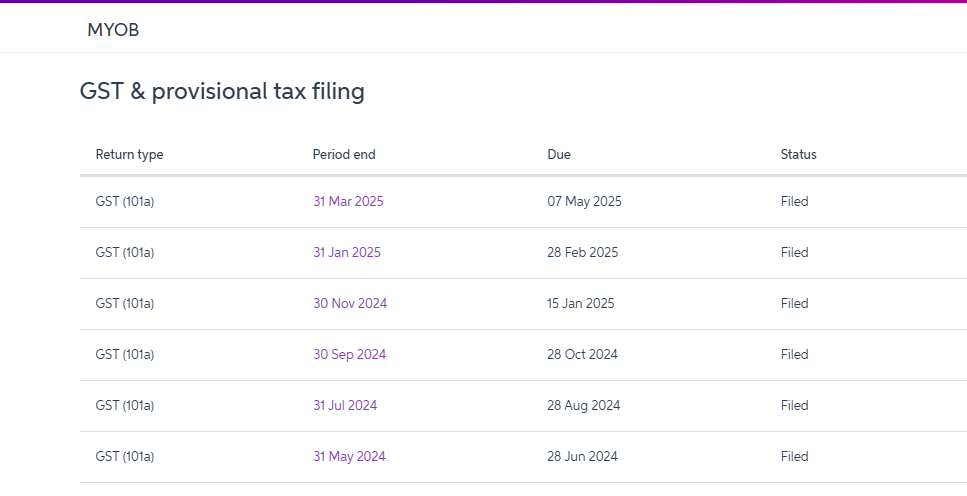
Task: Click the Period end column header
Action: [x=344, y=154]
